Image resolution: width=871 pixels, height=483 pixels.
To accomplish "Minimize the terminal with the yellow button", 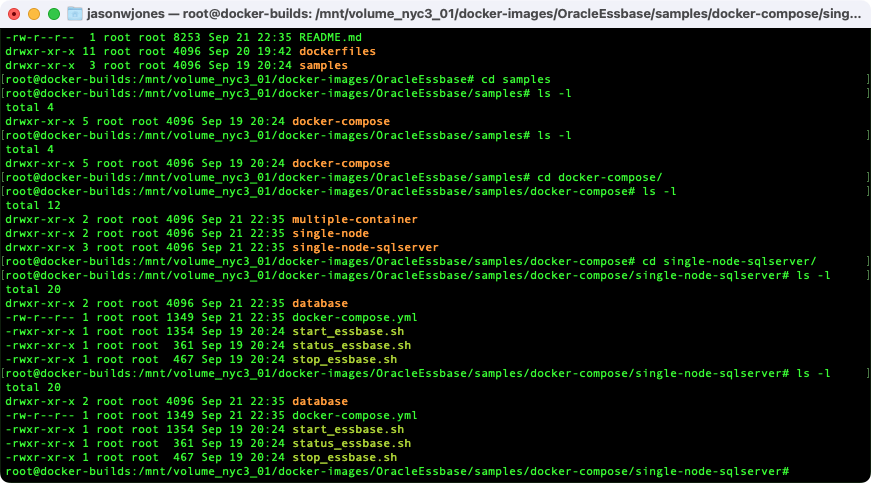I will tap(34, 14).
